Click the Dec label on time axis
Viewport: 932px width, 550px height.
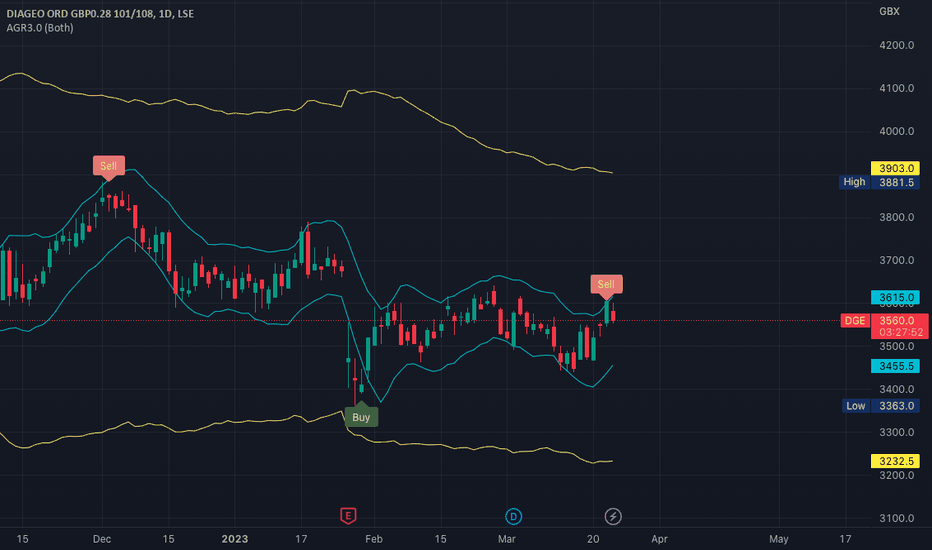tap(102, 539)
